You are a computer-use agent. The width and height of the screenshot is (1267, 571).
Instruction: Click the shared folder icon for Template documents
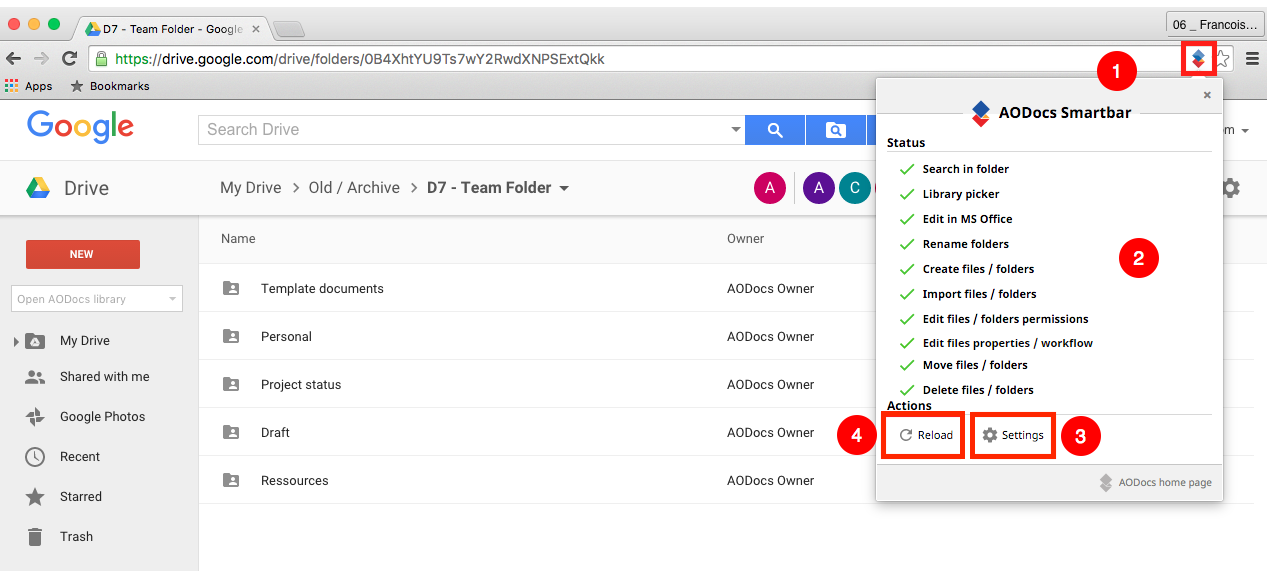[x=231, y=289]
